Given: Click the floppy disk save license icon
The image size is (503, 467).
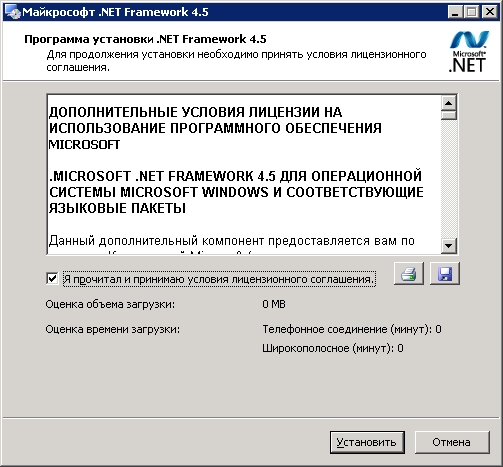Looking at the screenshot, I should (x=445, y=274).
